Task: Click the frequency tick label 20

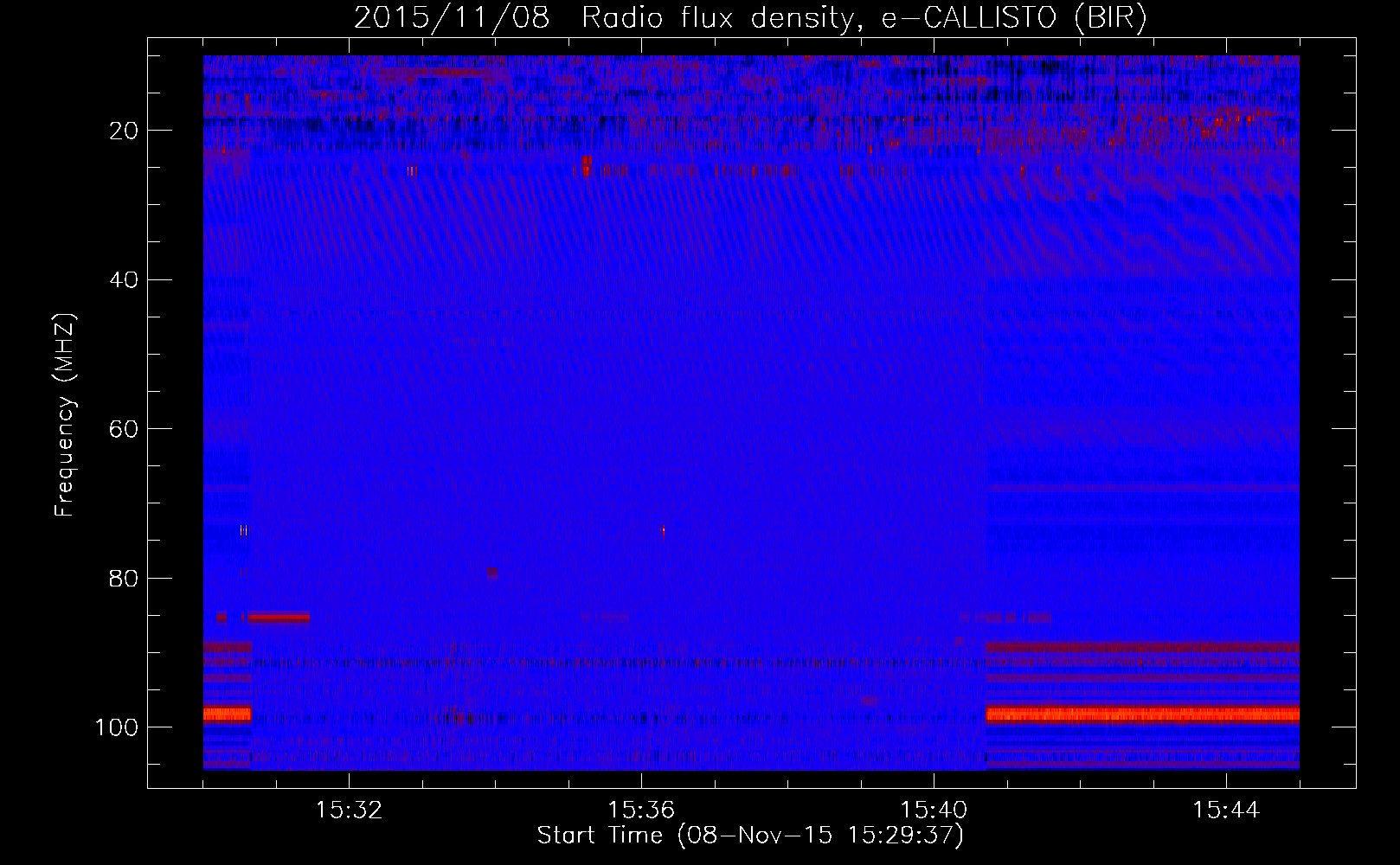Action: click(x=125, y=131)
